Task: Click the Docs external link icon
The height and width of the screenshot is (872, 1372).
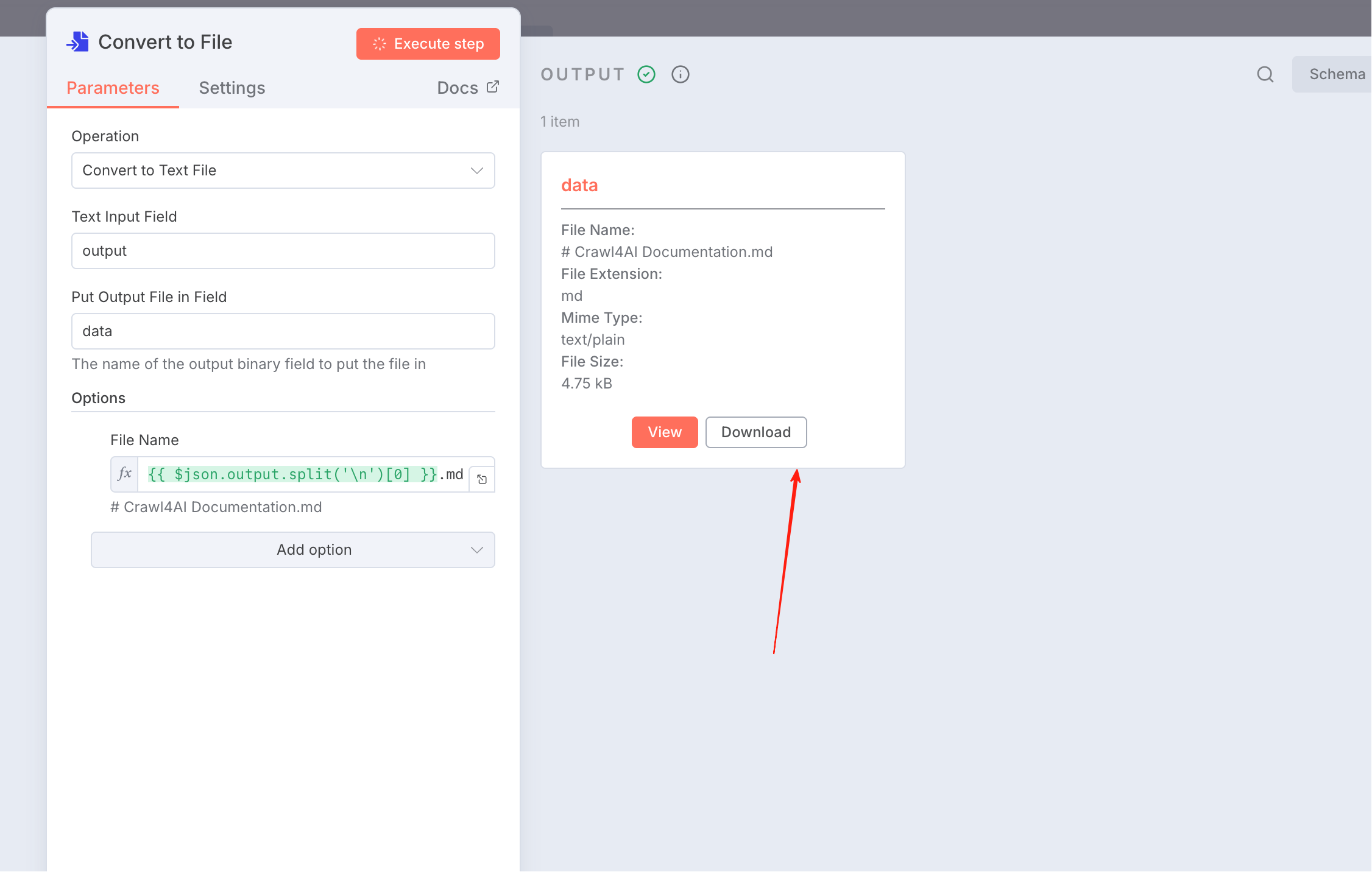Action: coord(493,87)
